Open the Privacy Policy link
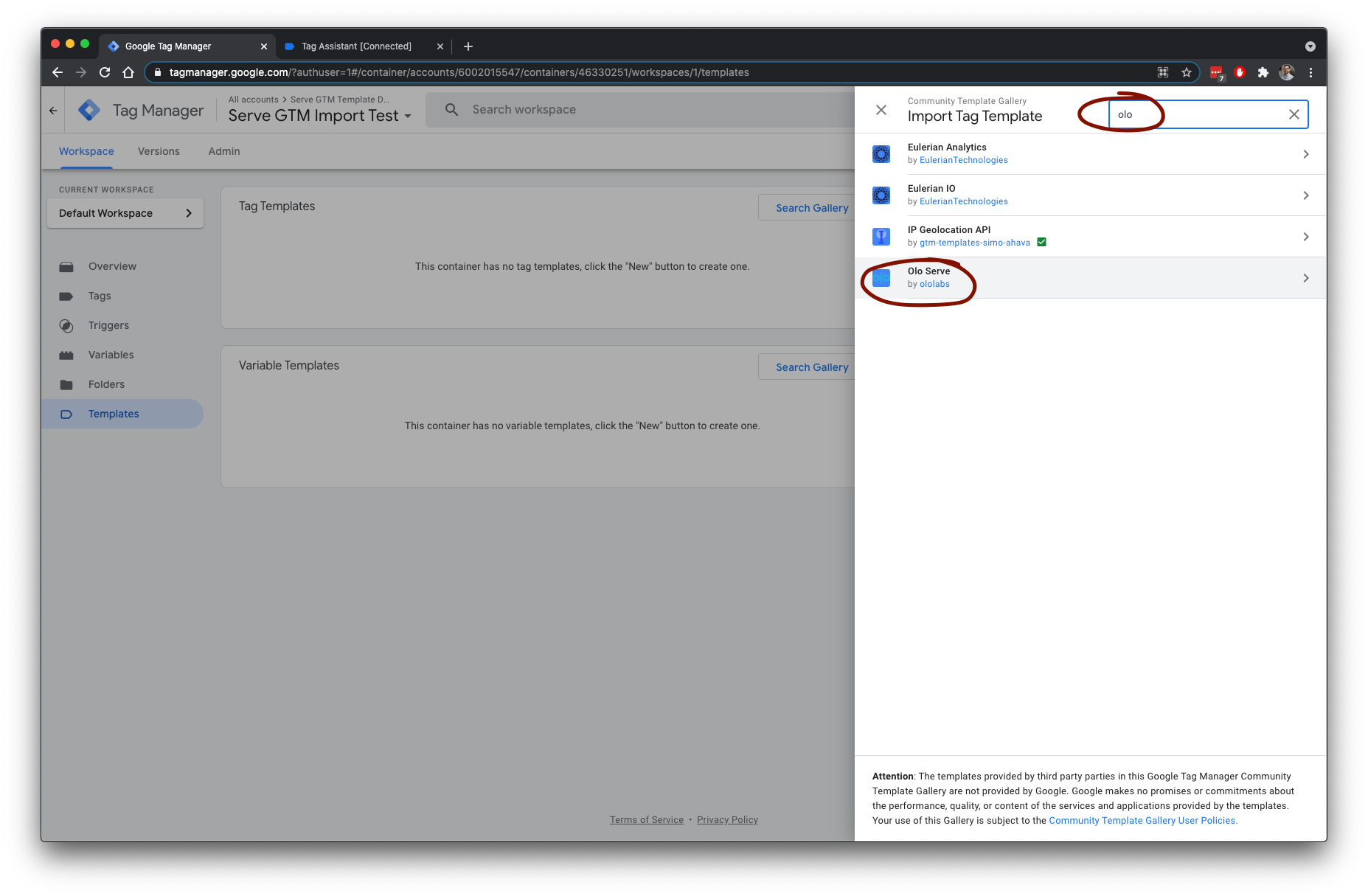Viewport: 1368px width, 896px height. point(727,820)
